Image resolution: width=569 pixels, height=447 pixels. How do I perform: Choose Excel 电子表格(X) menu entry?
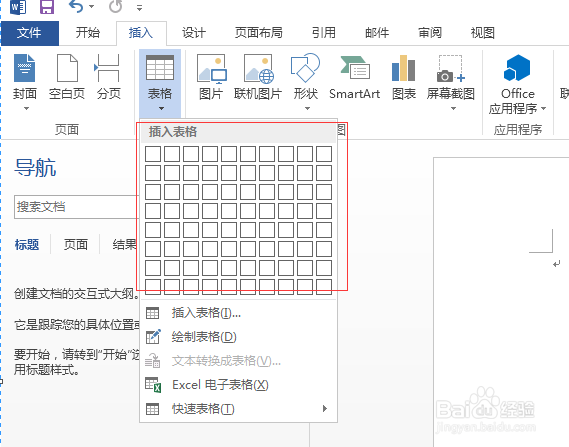click(239, 385)
